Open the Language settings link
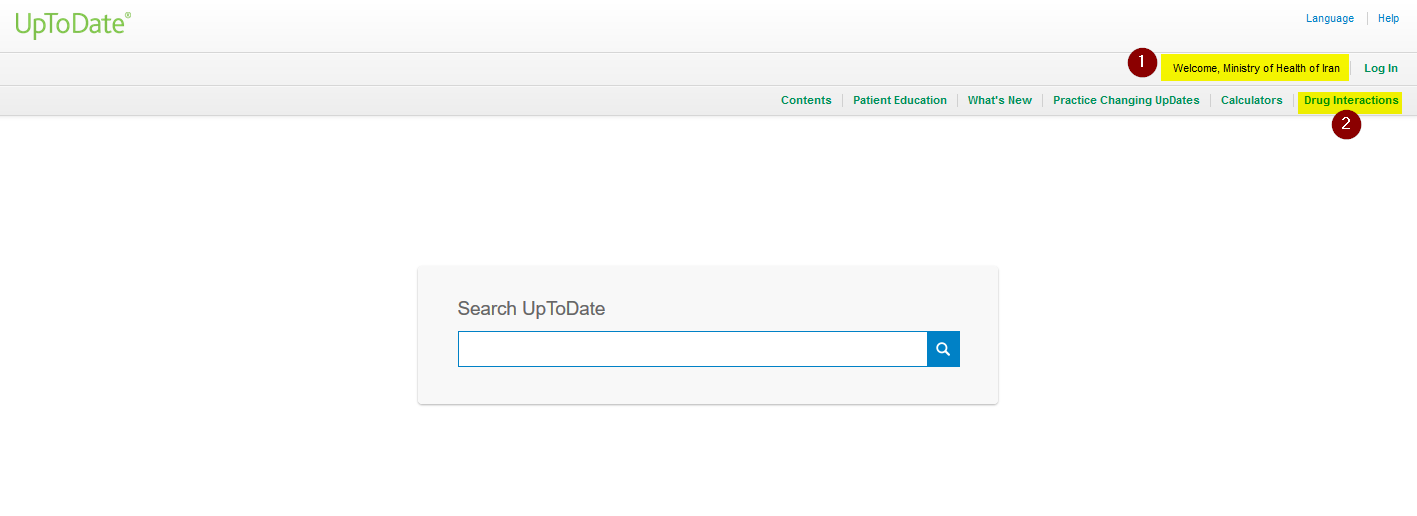 click(x=1329, y=18)
